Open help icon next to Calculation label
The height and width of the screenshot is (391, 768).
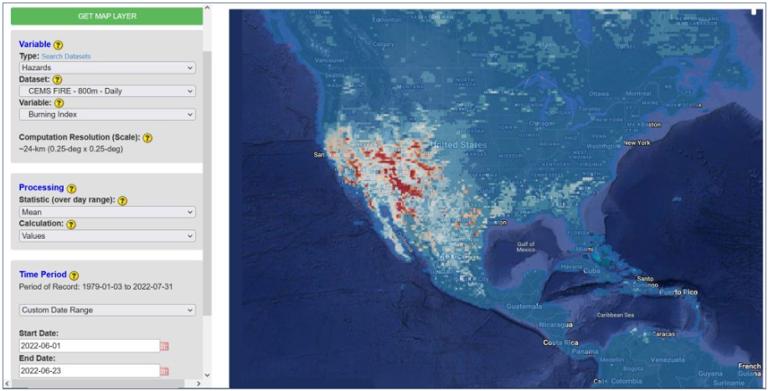point(71,224)
